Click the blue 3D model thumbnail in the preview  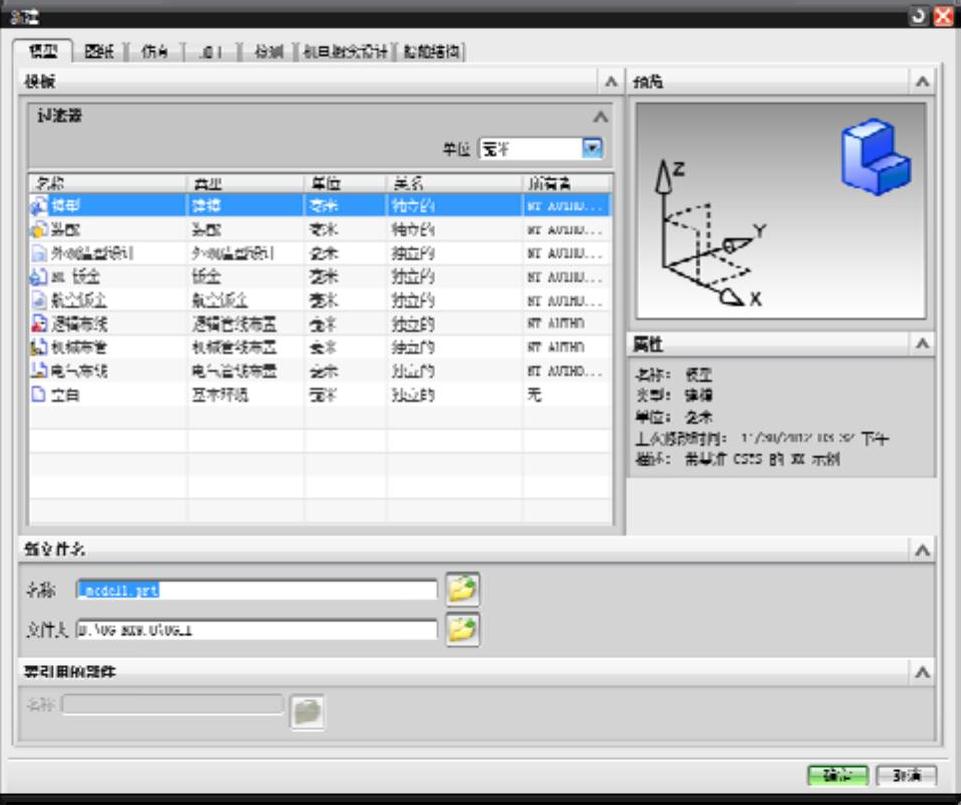click(x=876, y=158)
